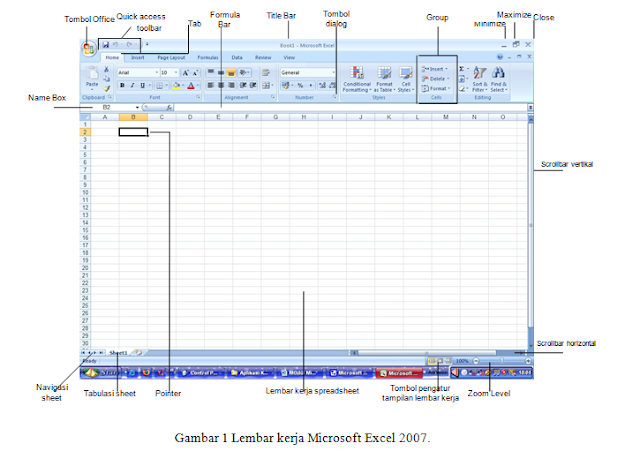The height and width of the screenshot is (451, 640).
Task: Click the Zoom Out minus button
Action: point(476,361)
